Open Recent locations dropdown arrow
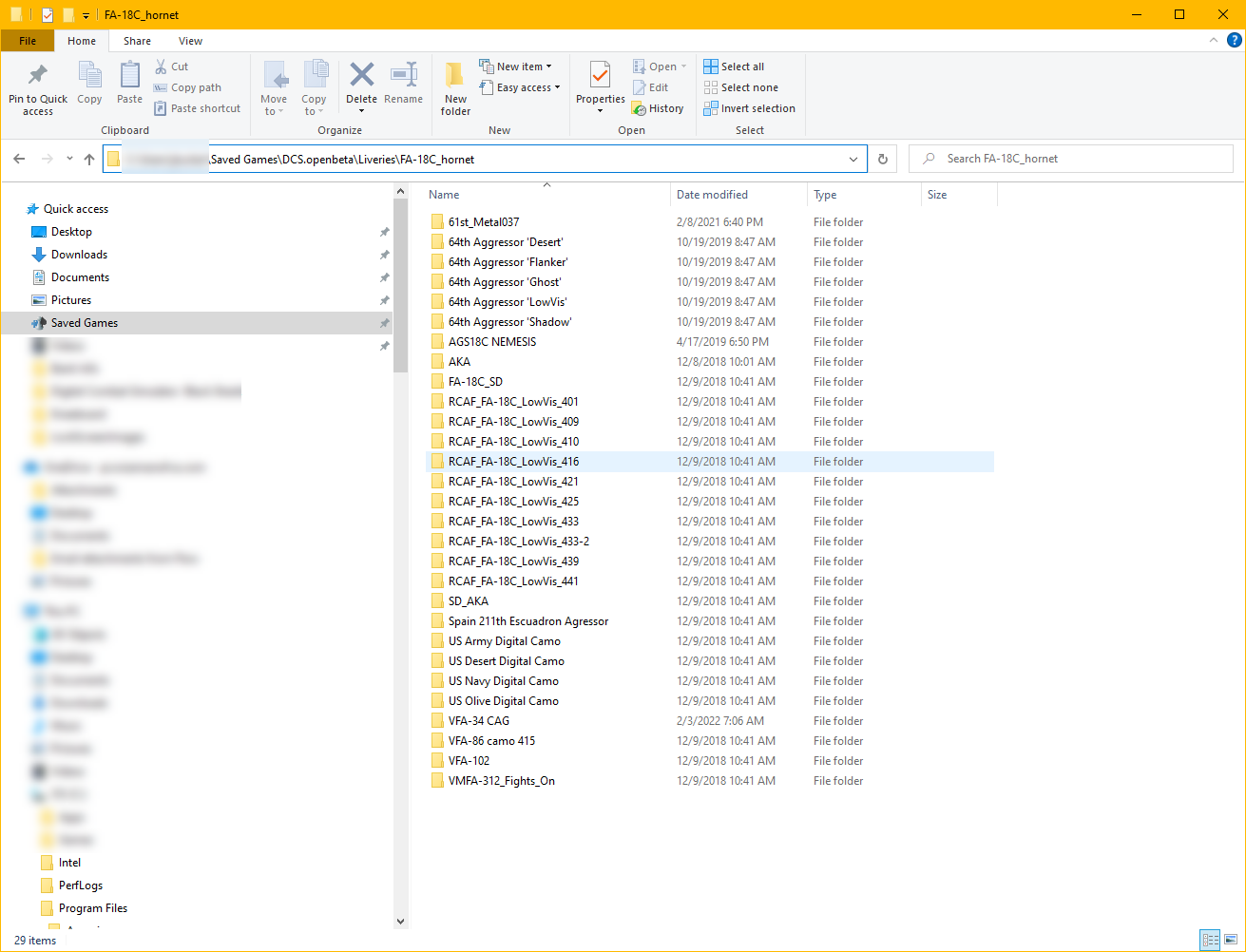 [x=69, y=159]
